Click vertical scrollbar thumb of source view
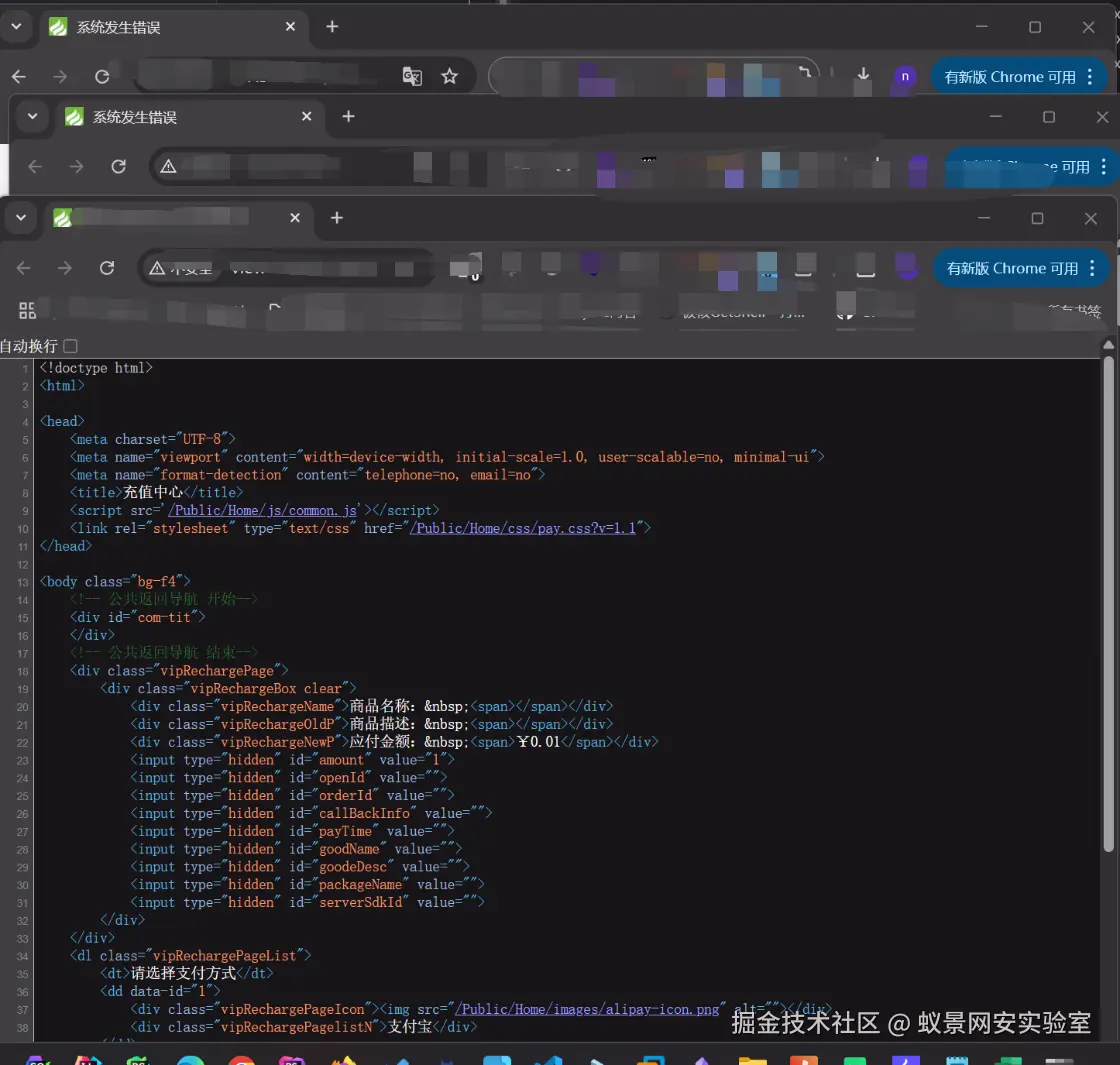Image resolution: width=1120 pixels, height=1065 pixels. (1109, 604)
